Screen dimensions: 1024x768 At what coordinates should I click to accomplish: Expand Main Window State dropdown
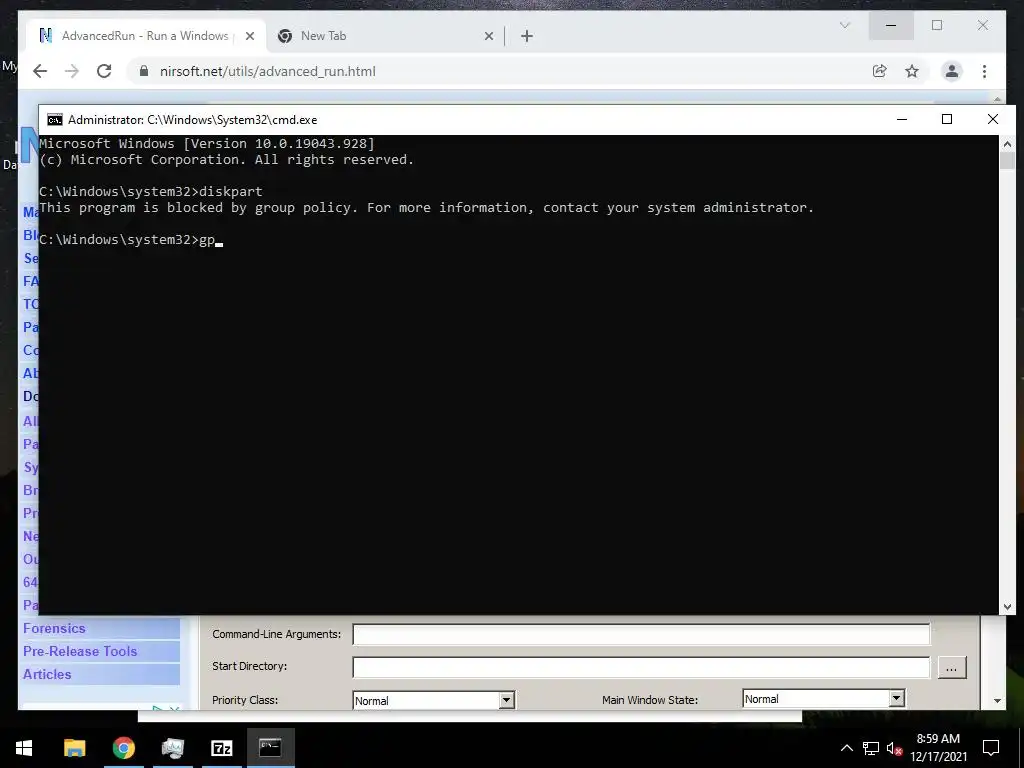[897, 699]
